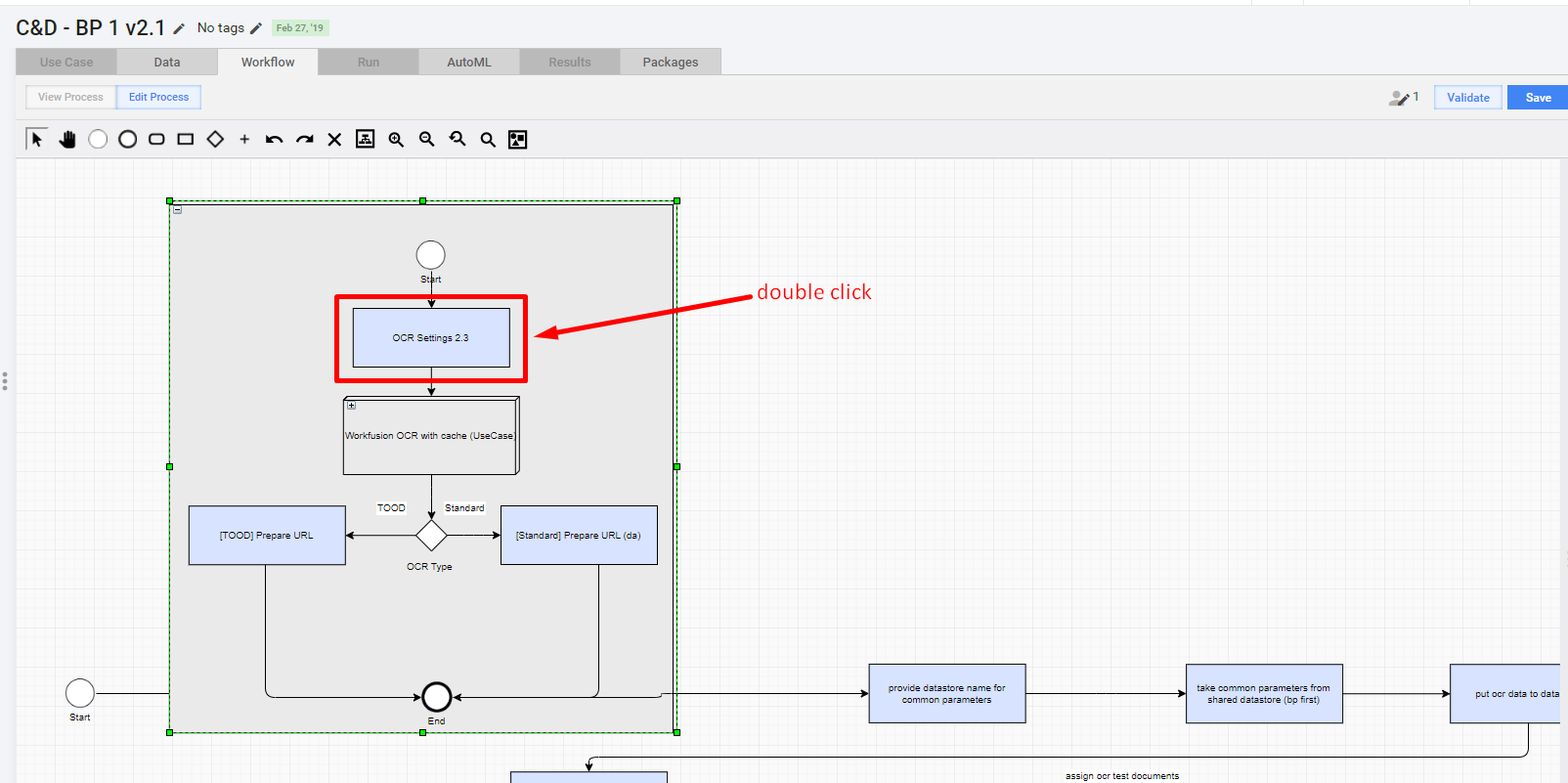Add an end event (bold circle) shape
Screen dimensions: 1568x783
[127, 139]
